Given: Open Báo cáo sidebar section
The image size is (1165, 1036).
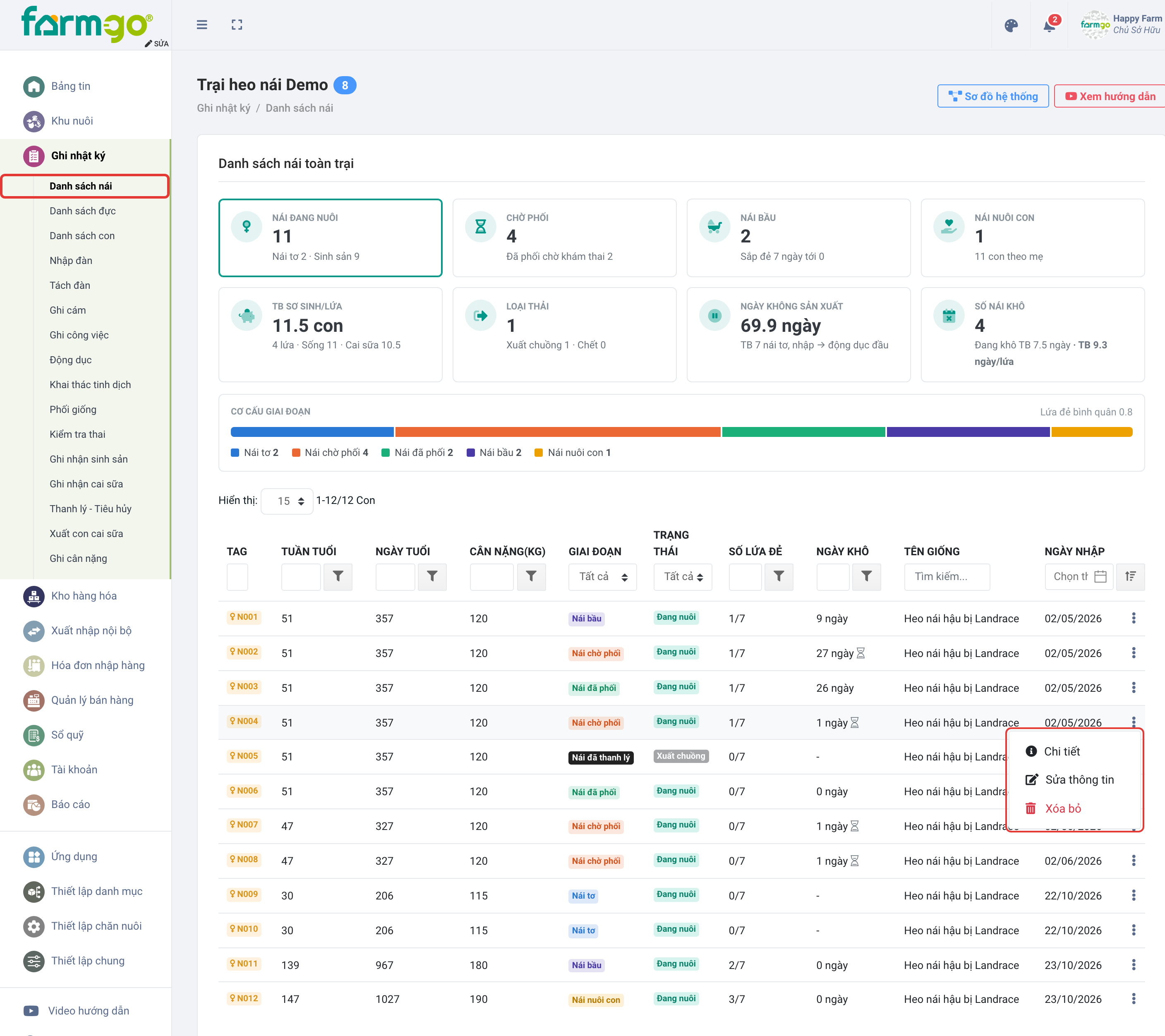Looking at the screenshot, I should pos(71,804).
